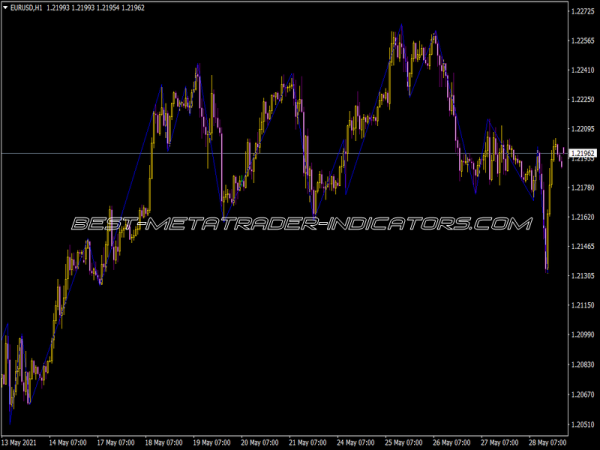Screen dimensions: 600x450
Task: Select the 17 May 07:00 time label
Action: pos(118,441)
